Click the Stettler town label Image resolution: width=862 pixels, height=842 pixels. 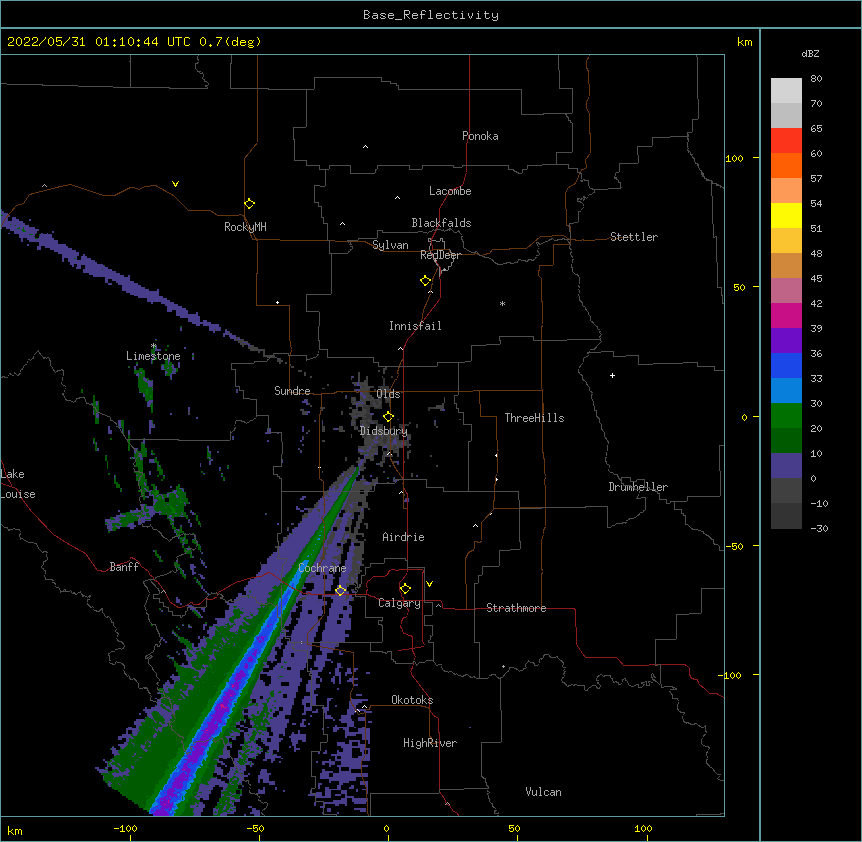point(633,237)
